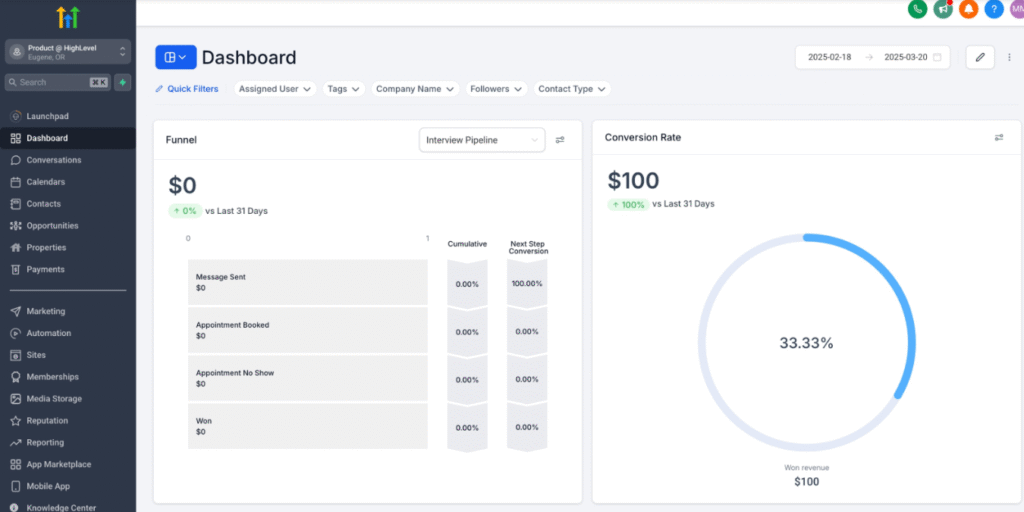The height and width of the screenshot is (512, 1024).
Task: Open Conversations in sidebar
Action: 68,160
